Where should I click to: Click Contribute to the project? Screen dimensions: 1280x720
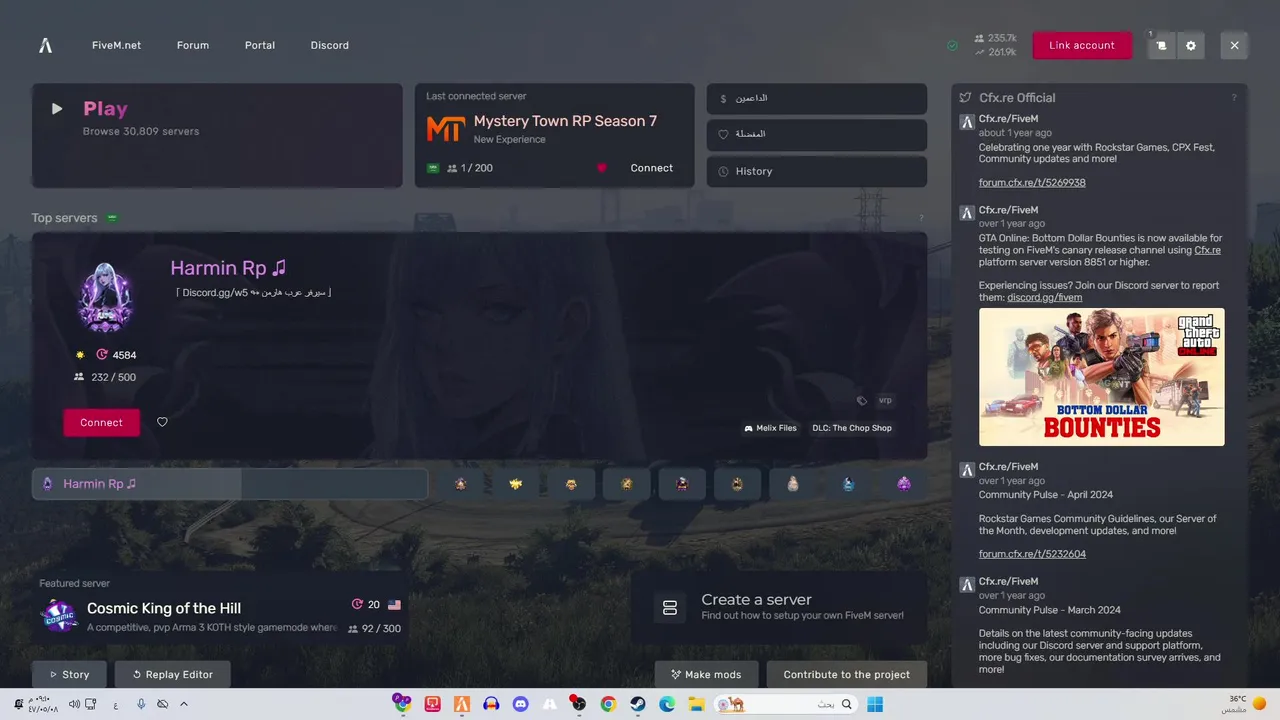pos(847,674)
